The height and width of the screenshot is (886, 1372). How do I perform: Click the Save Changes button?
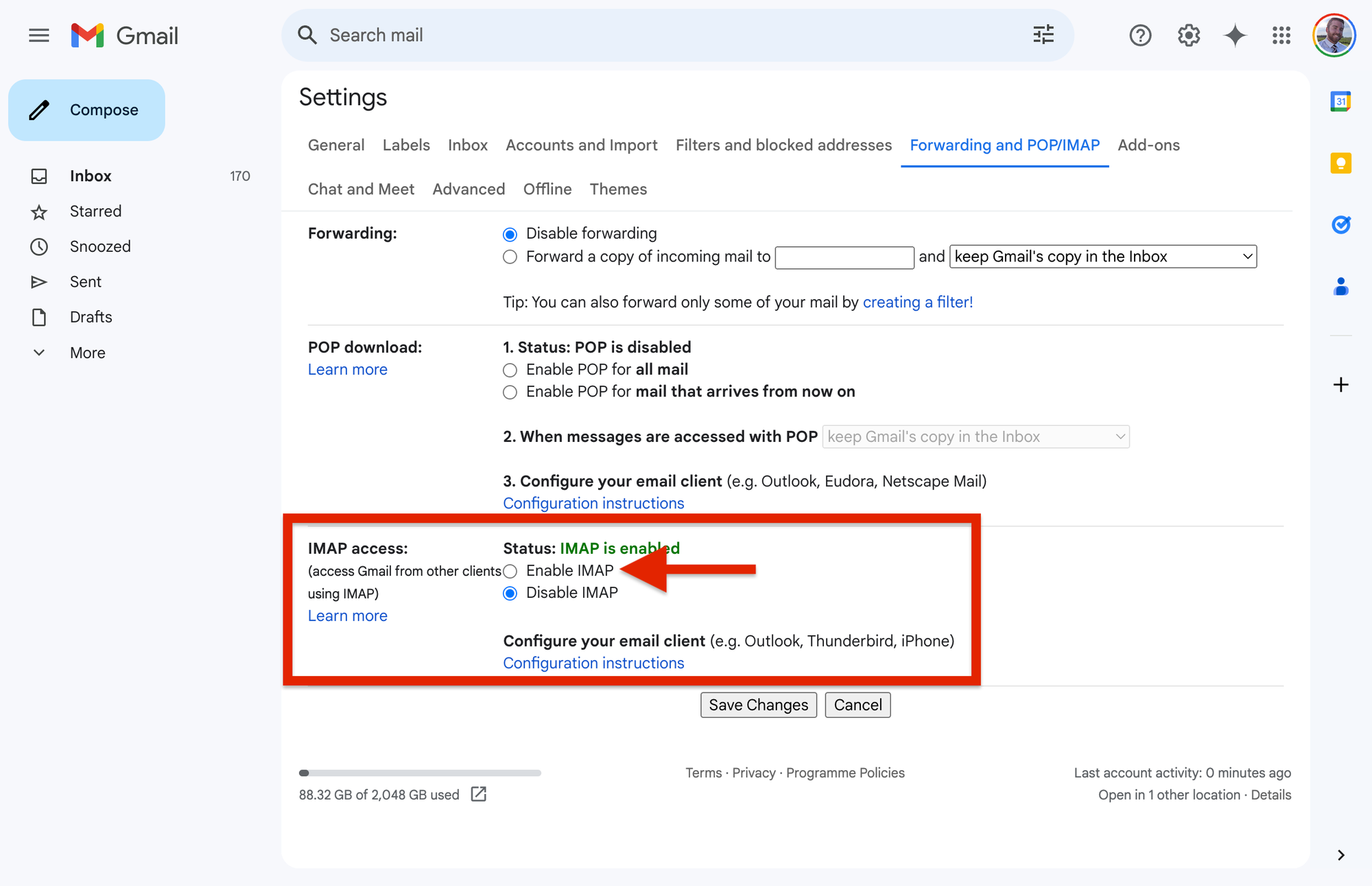point(758,705)
